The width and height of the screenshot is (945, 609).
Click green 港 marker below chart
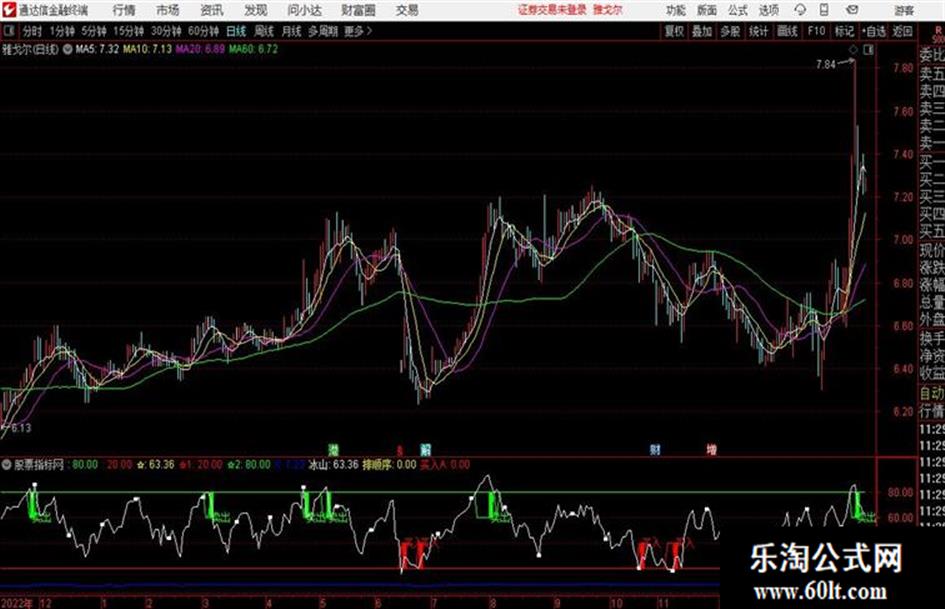point(333,449)
